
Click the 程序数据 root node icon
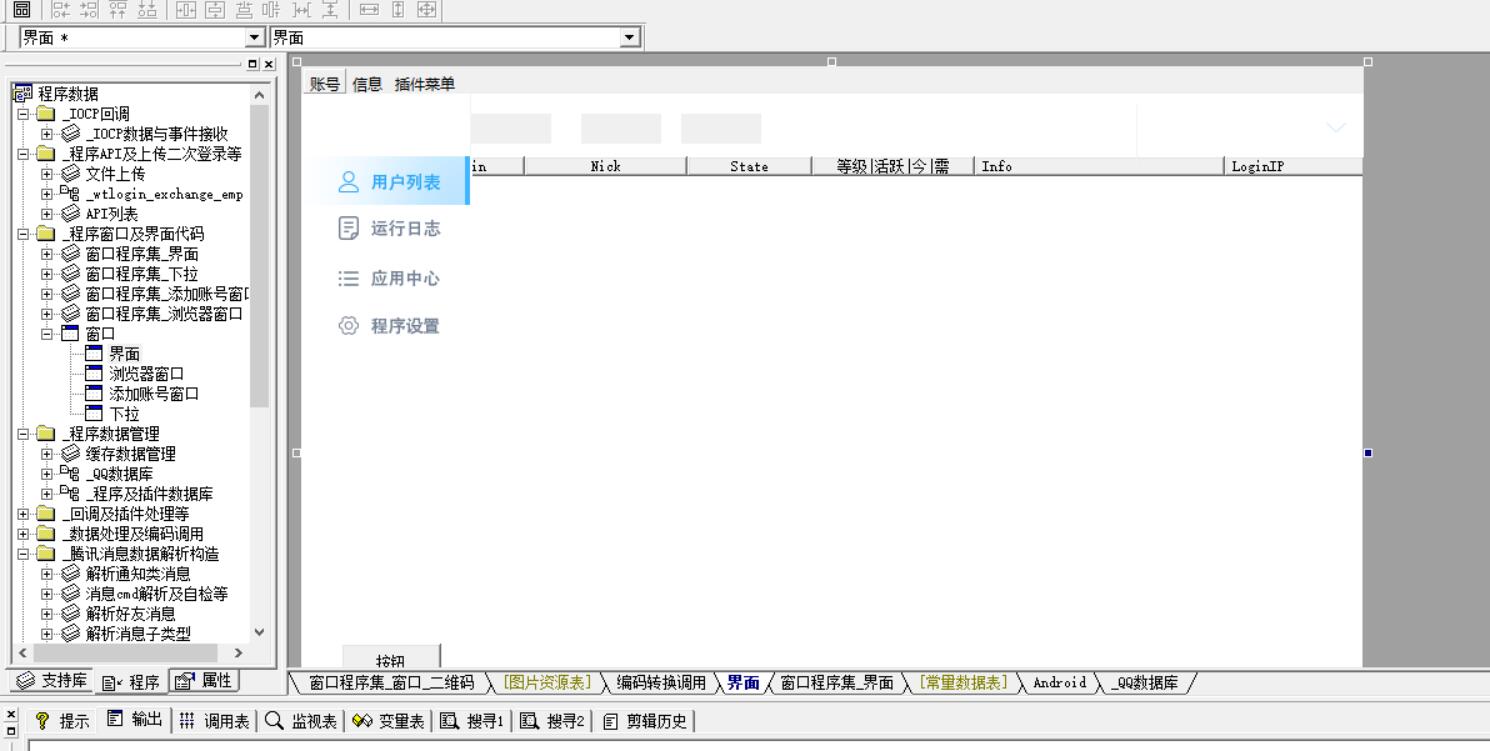point(23,94)
